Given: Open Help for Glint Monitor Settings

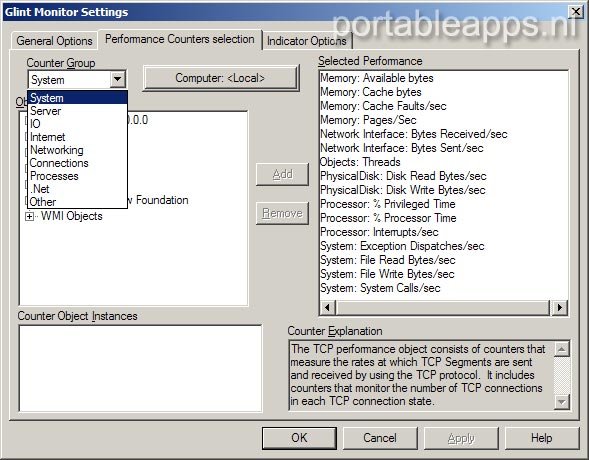Looking at the screenshot, I should pos(542,438).
